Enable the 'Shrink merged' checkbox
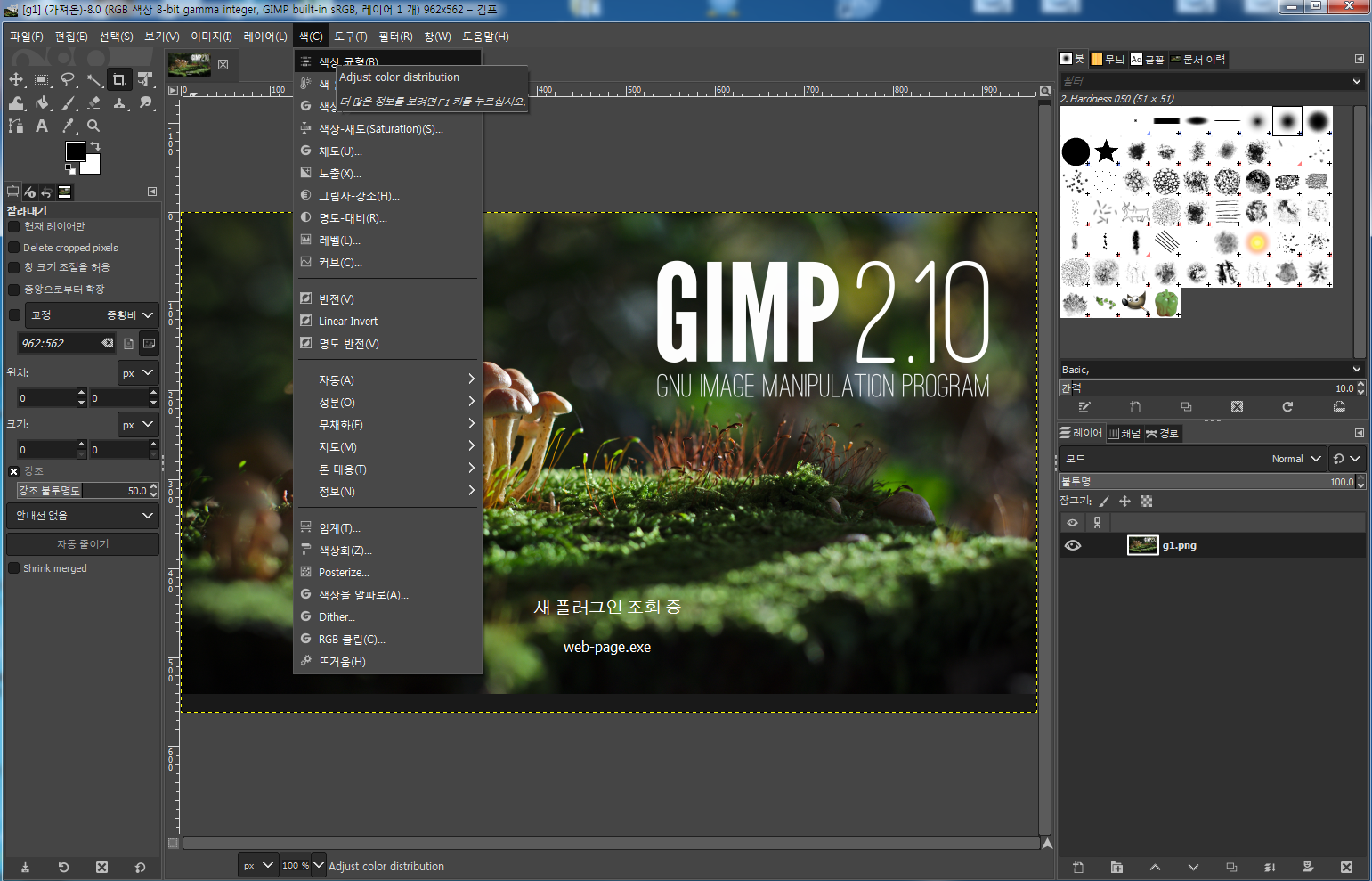Viewport: 1372px width, 881px height. point(14,568)
